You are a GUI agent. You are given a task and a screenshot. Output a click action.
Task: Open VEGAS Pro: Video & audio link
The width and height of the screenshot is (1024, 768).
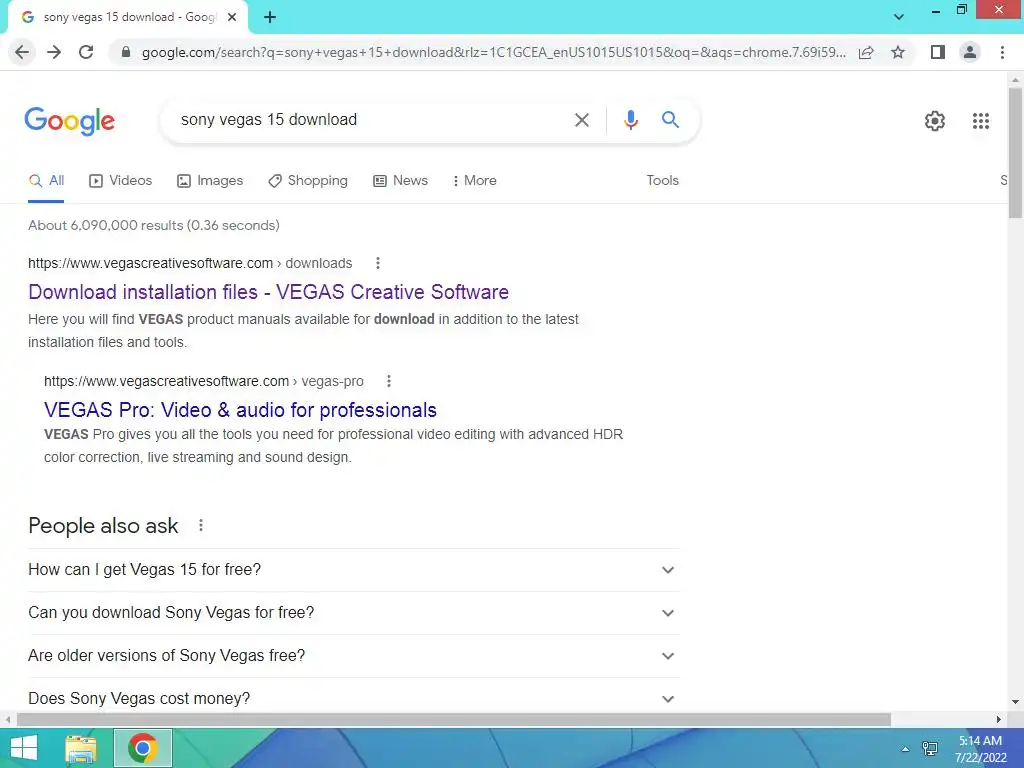pyautogui.click(x=240, y=410)
